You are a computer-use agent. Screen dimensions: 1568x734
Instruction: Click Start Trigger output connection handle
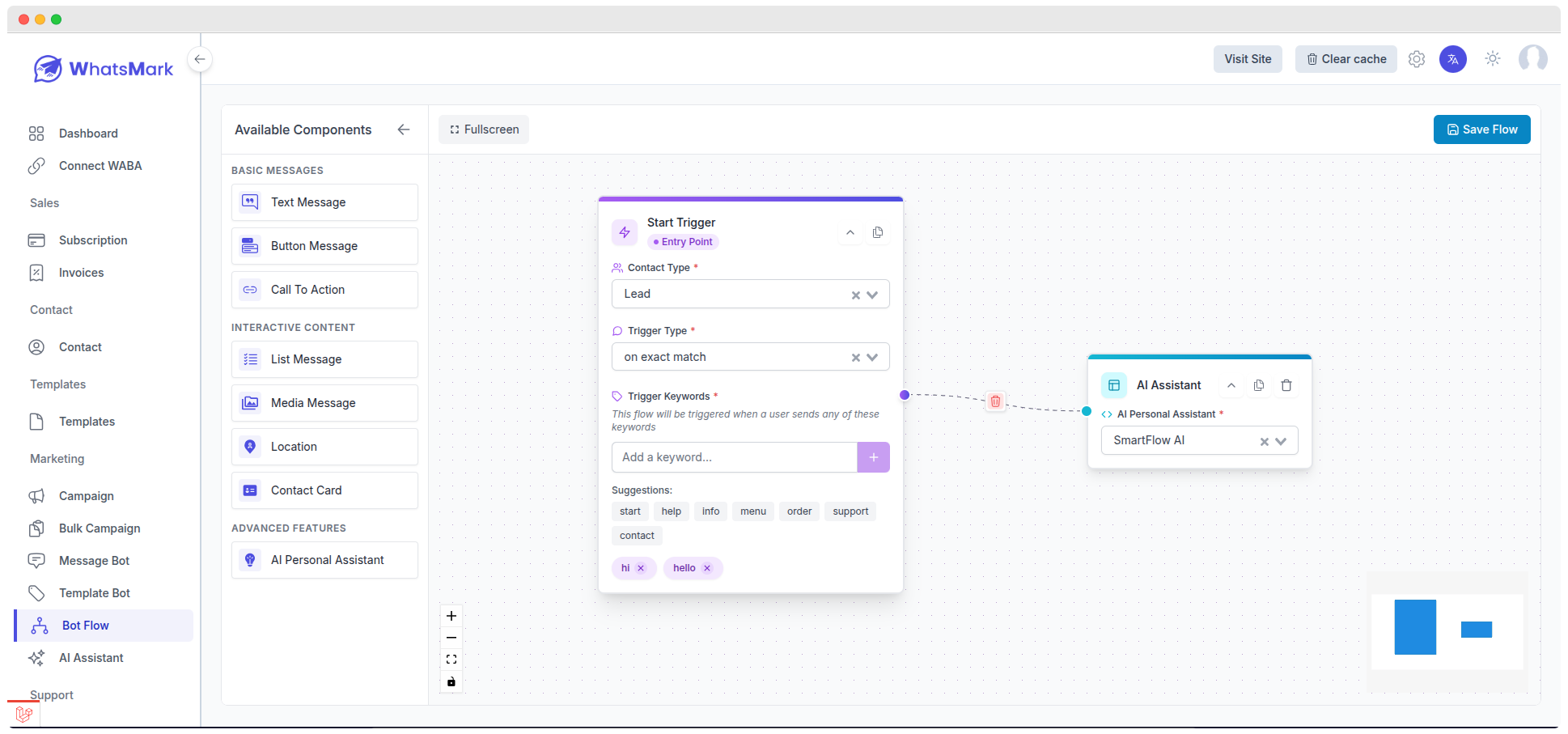(x=905, y=395)
